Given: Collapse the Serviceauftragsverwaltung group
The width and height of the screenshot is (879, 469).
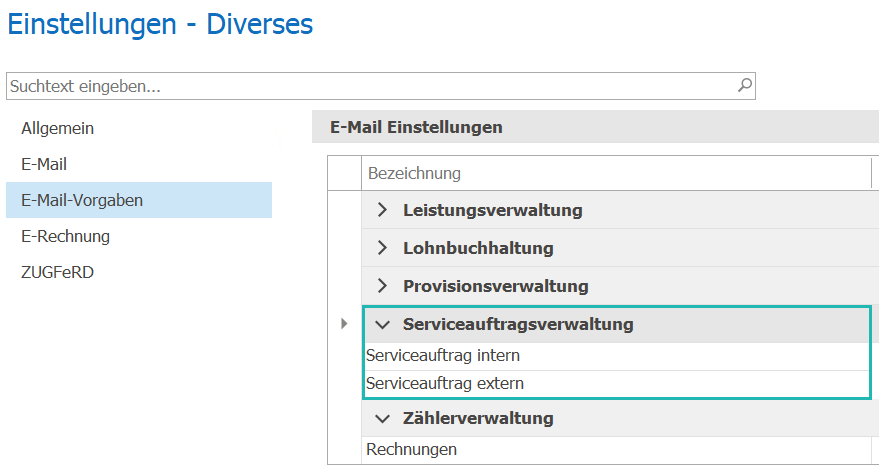Looking at the screenshot, I should click(x=382, y=324).
